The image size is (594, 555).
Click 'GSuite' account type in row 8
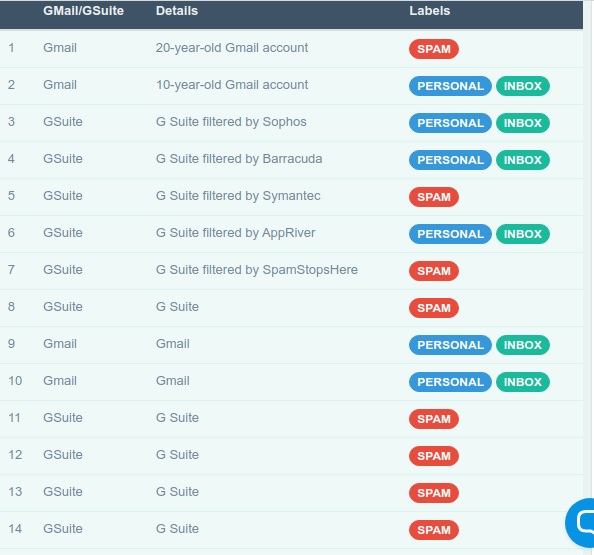coord(63,307)
